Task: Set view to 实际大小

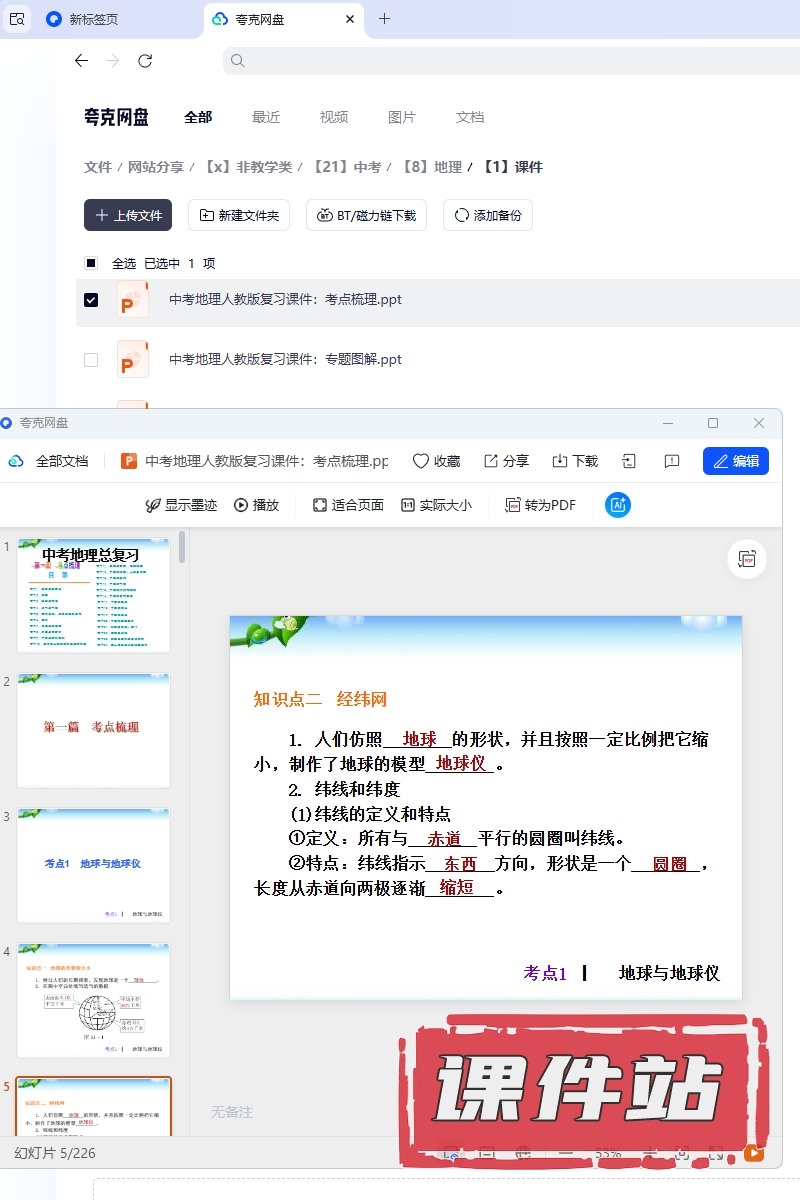Action: (x=436, y=505)
